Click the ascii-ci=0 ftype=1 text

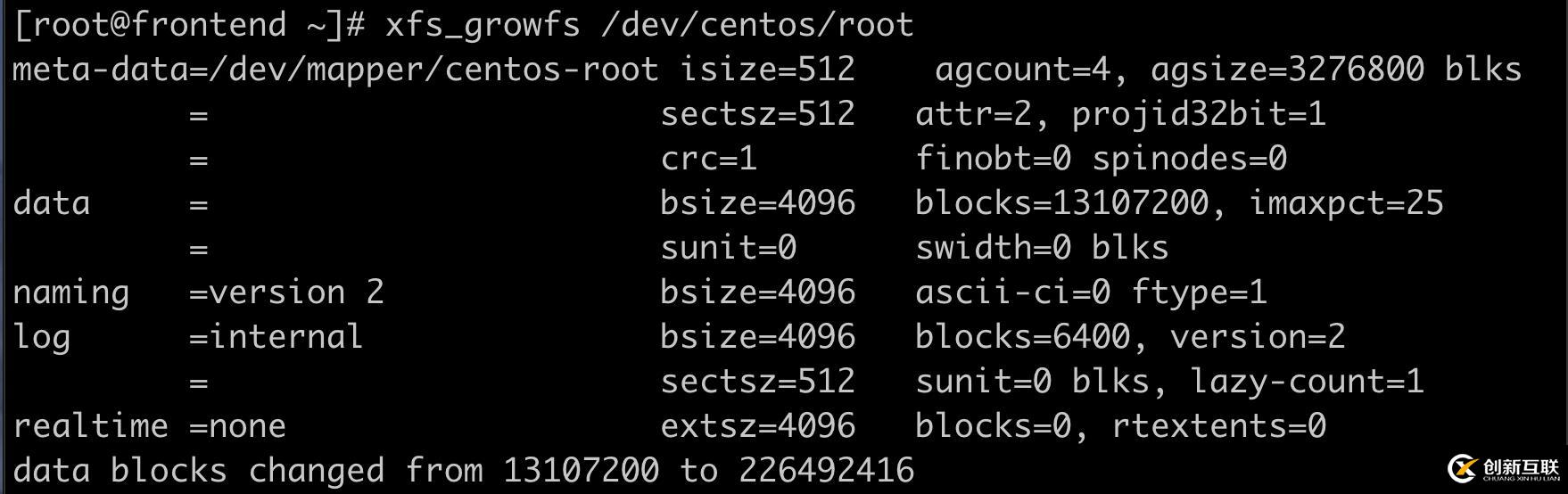[x=1091, y=292]
